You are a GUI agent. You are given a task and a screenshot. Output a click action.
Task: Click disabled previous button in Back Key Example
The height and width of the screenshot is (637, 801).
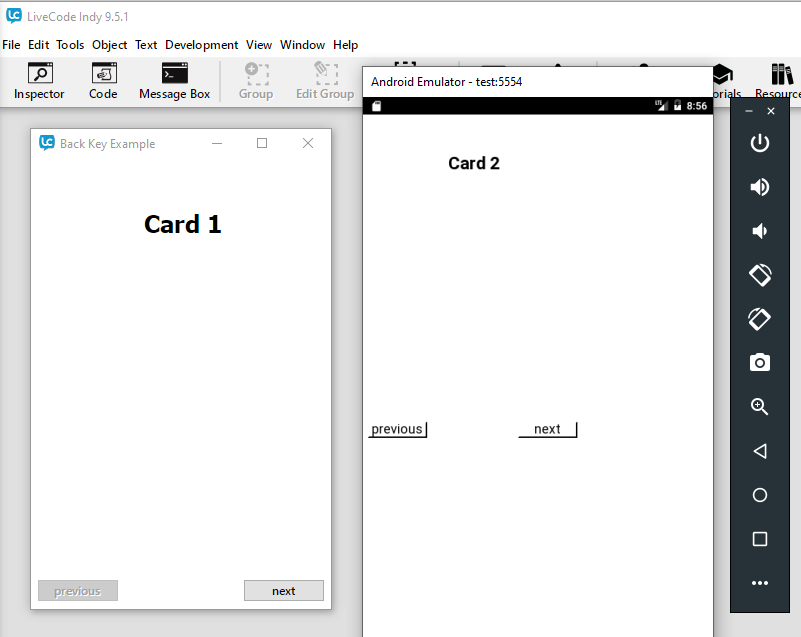[78, 591]
